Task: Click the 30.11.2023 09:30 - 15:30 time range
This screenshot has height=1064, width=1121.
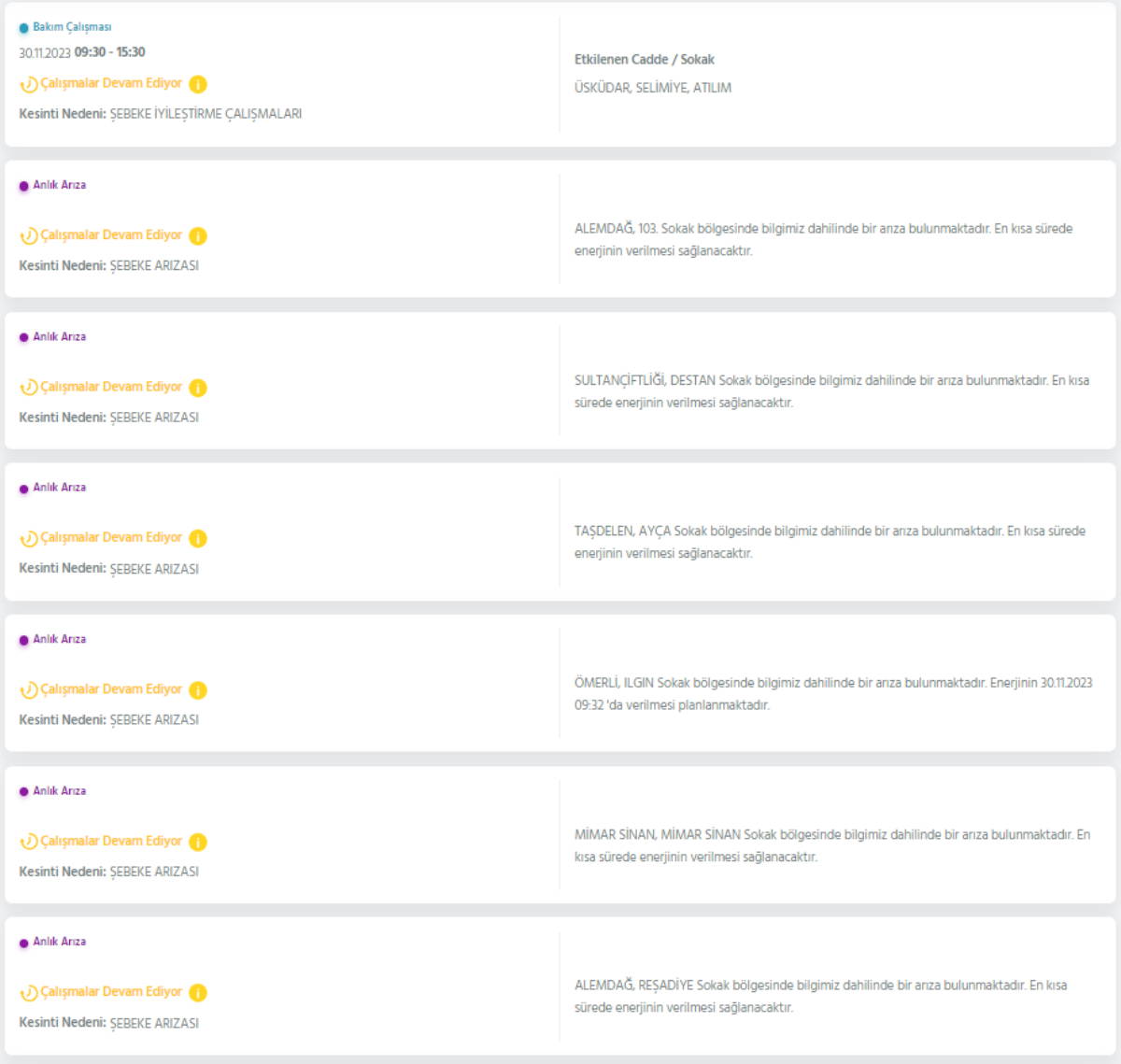Action: (x=82, y=52)
